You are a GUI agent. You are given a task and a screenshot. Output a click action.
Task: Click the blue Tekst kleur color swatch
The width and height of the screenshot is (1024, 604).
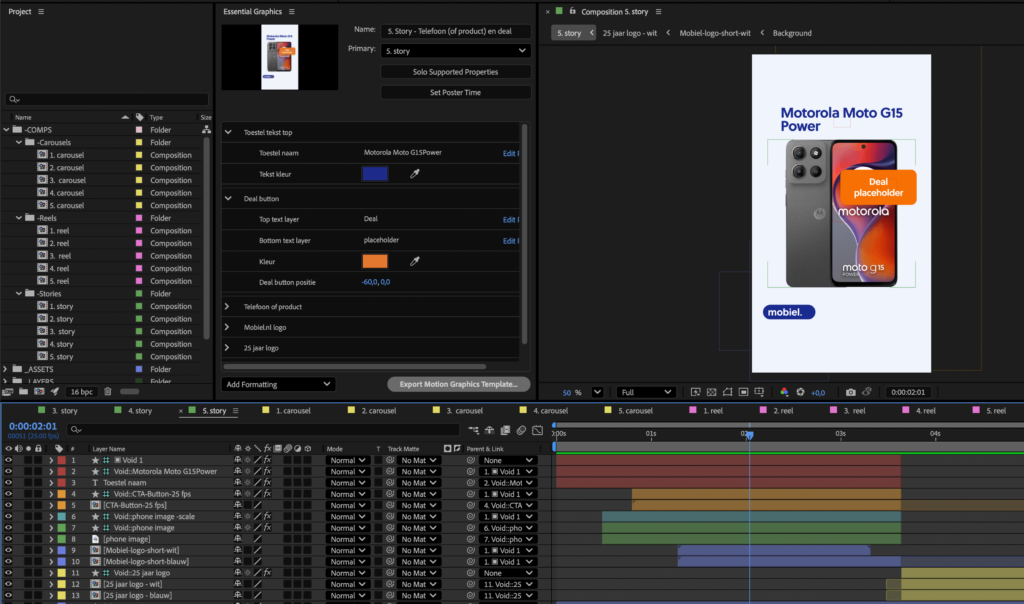point(375,174)
